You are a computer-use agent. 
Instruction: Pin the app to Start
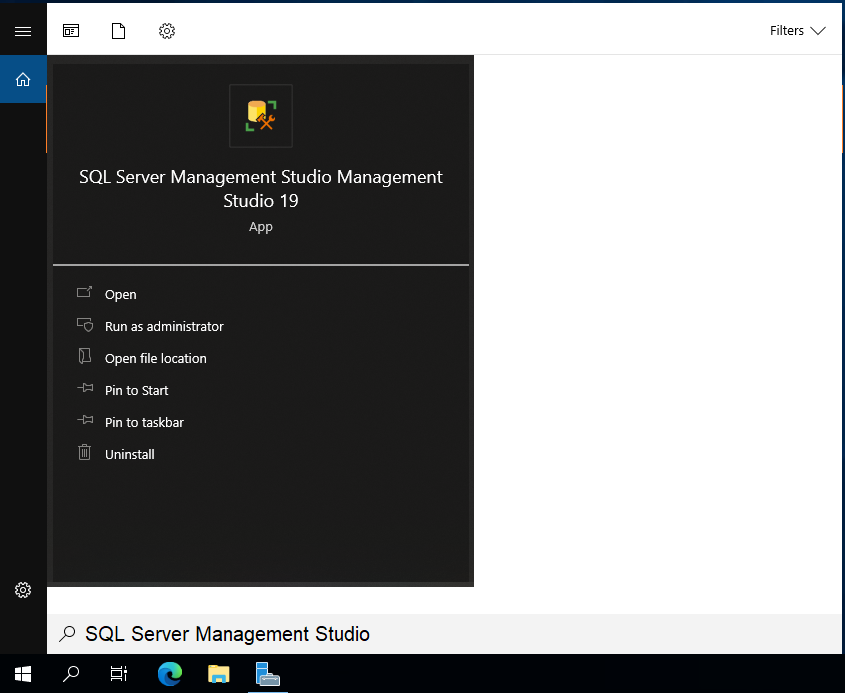click(136, 390)
